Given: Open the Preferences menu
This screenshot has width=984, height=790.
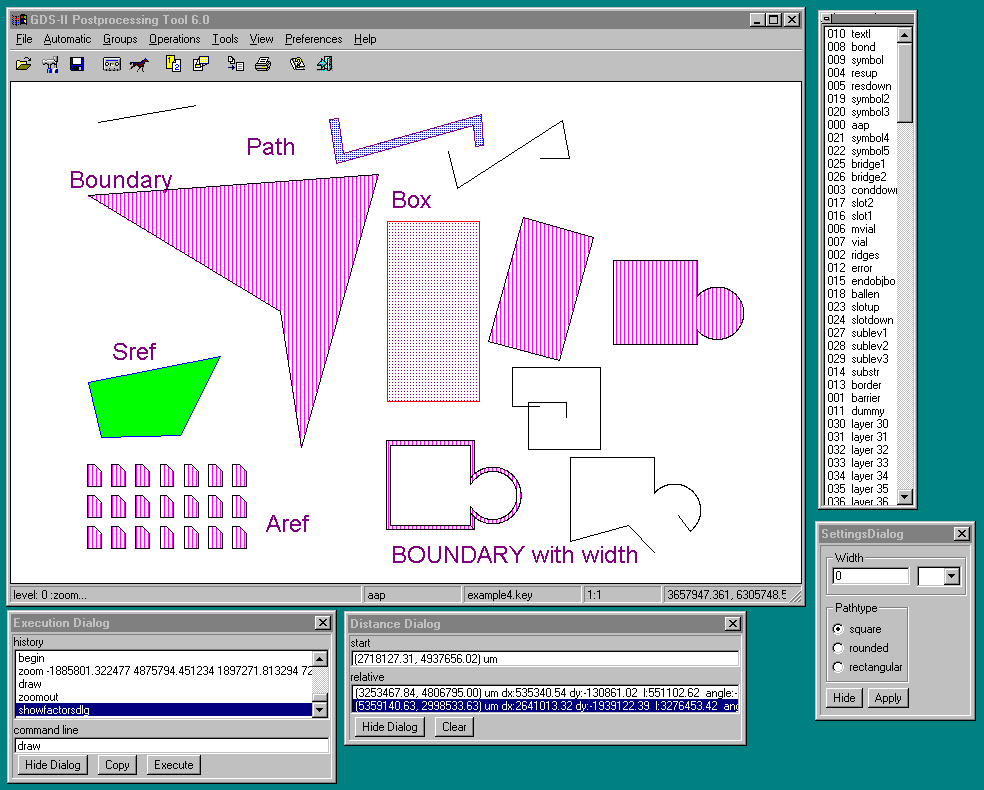Looking at the screenshot, I should [x=313, y=39].
